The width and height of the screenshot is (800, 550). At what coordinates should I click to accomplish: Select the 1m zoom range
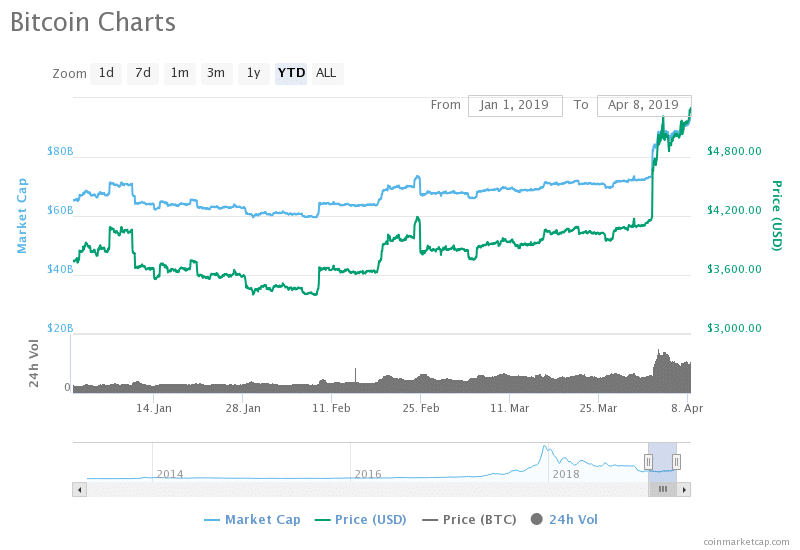[x=180, y=73]
